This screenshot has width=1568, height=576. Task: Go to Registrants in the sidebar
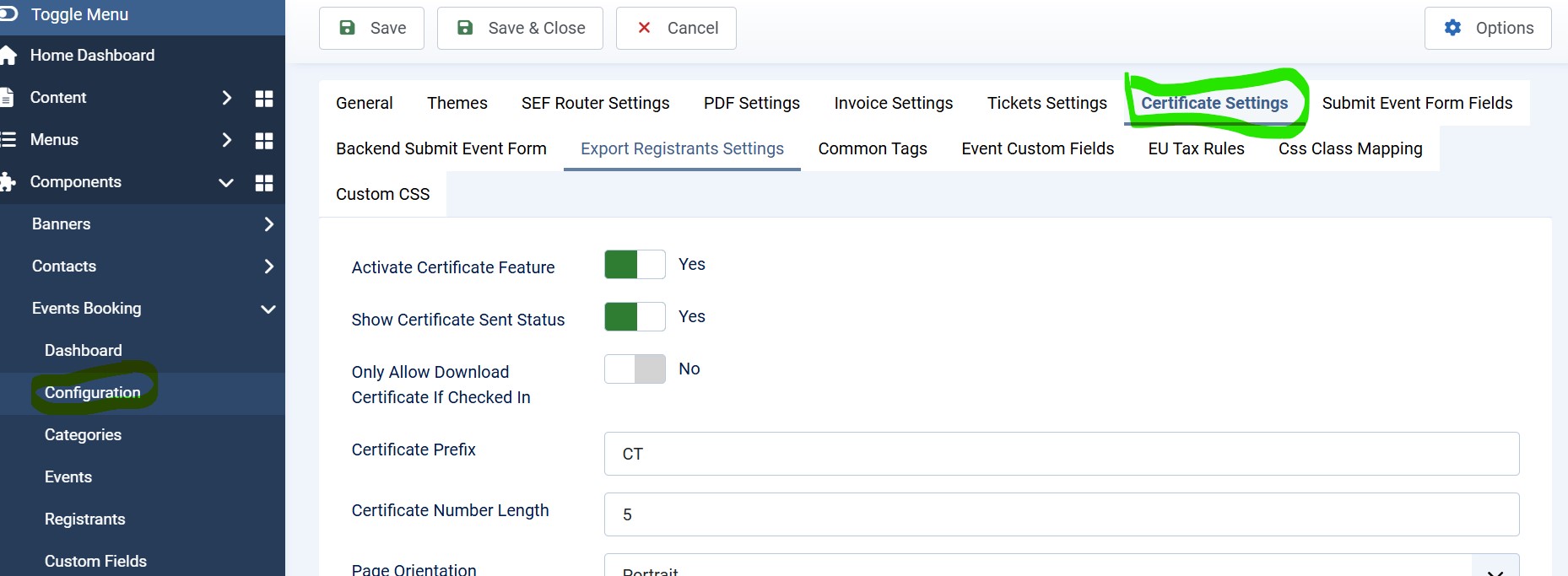(84, 519)
